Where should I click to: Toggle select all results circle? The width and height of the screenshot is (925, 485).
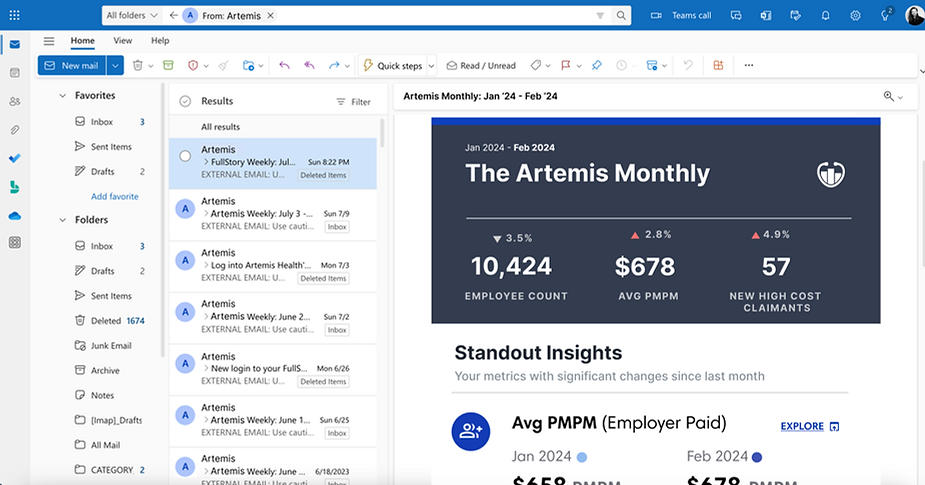pos(185,101)
